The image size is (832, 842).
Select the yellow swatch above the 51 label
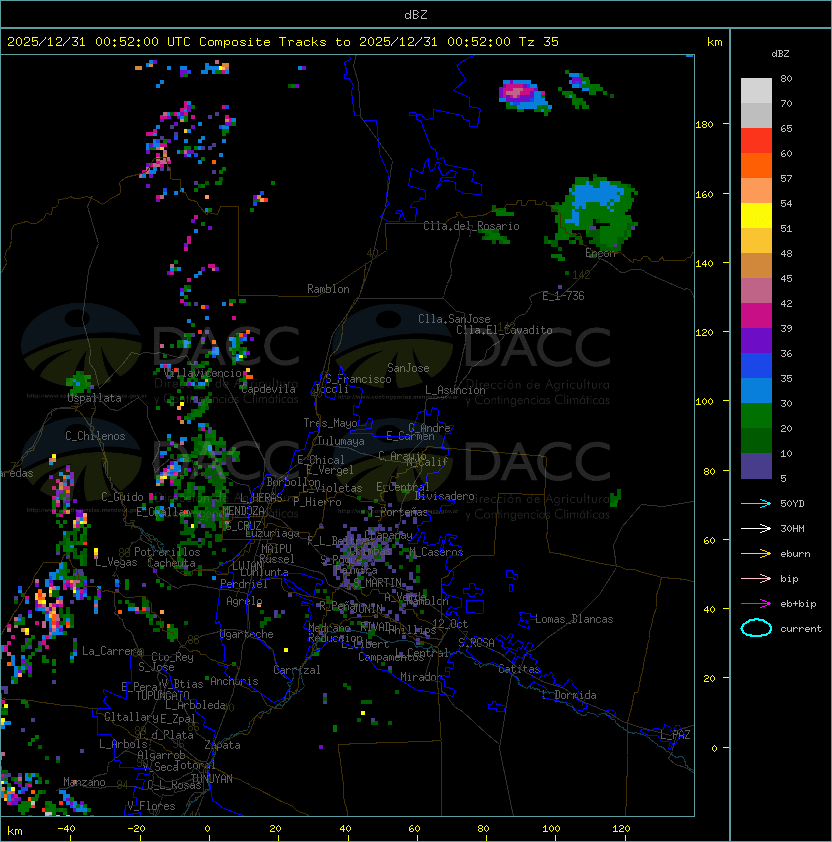tap(756, 215)
